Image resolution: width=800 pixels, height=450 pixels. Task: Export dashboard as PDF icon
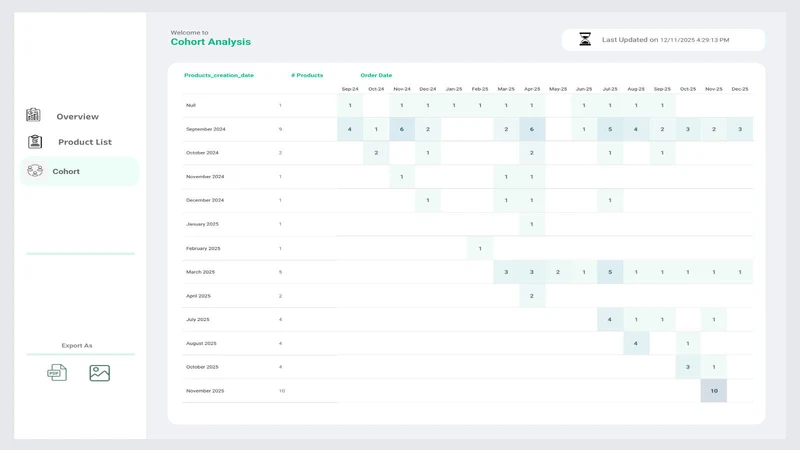pos(57,372)
